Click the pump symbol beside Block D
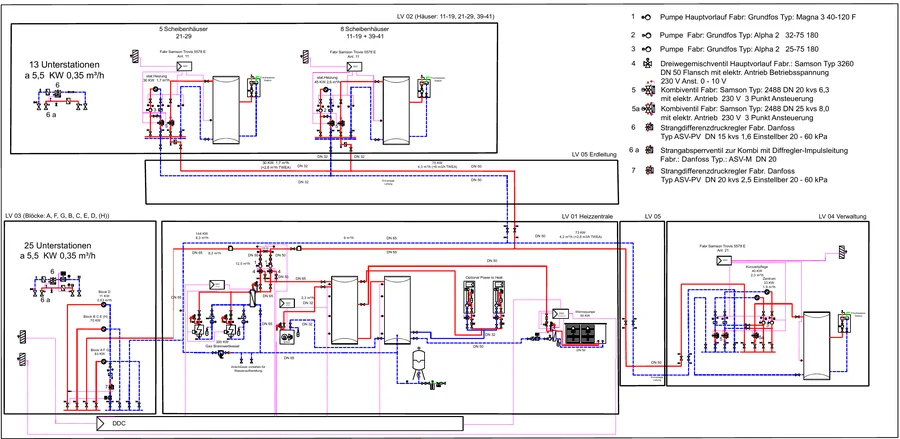Viewport: 900px width, 439px height. [103, 304]
